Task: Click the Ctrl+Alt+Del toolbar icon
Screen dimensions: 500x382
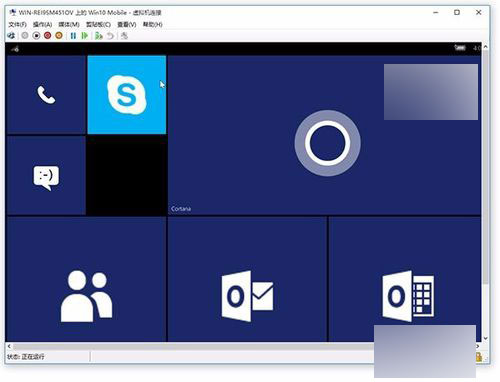Action: (x=11, y=35)
